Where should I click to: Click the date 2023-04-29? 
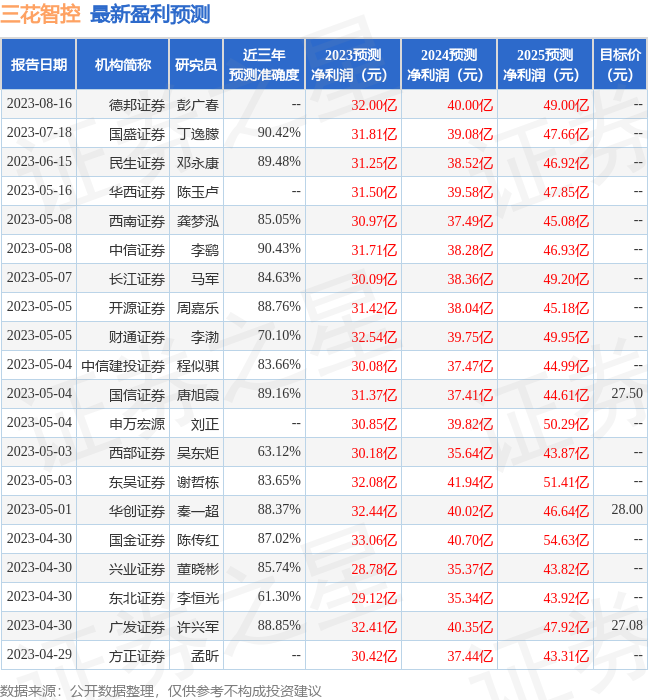[39, 655]
